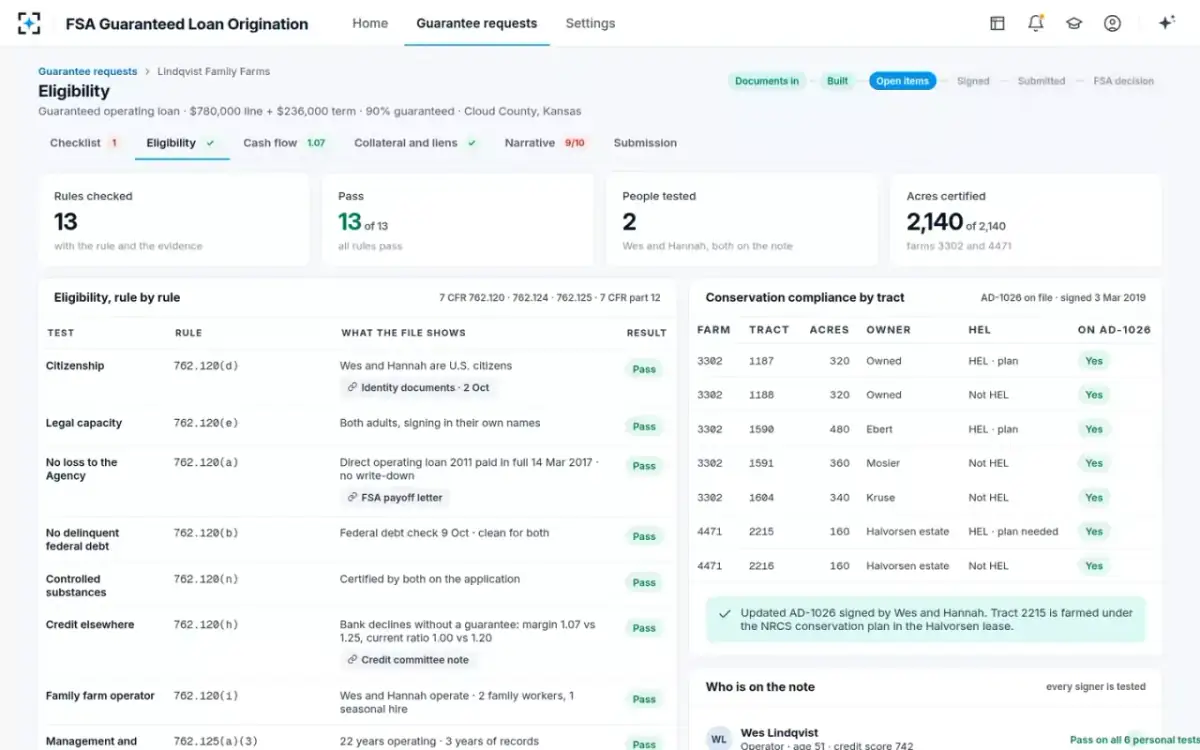Open Identity documents attachment

418,388
